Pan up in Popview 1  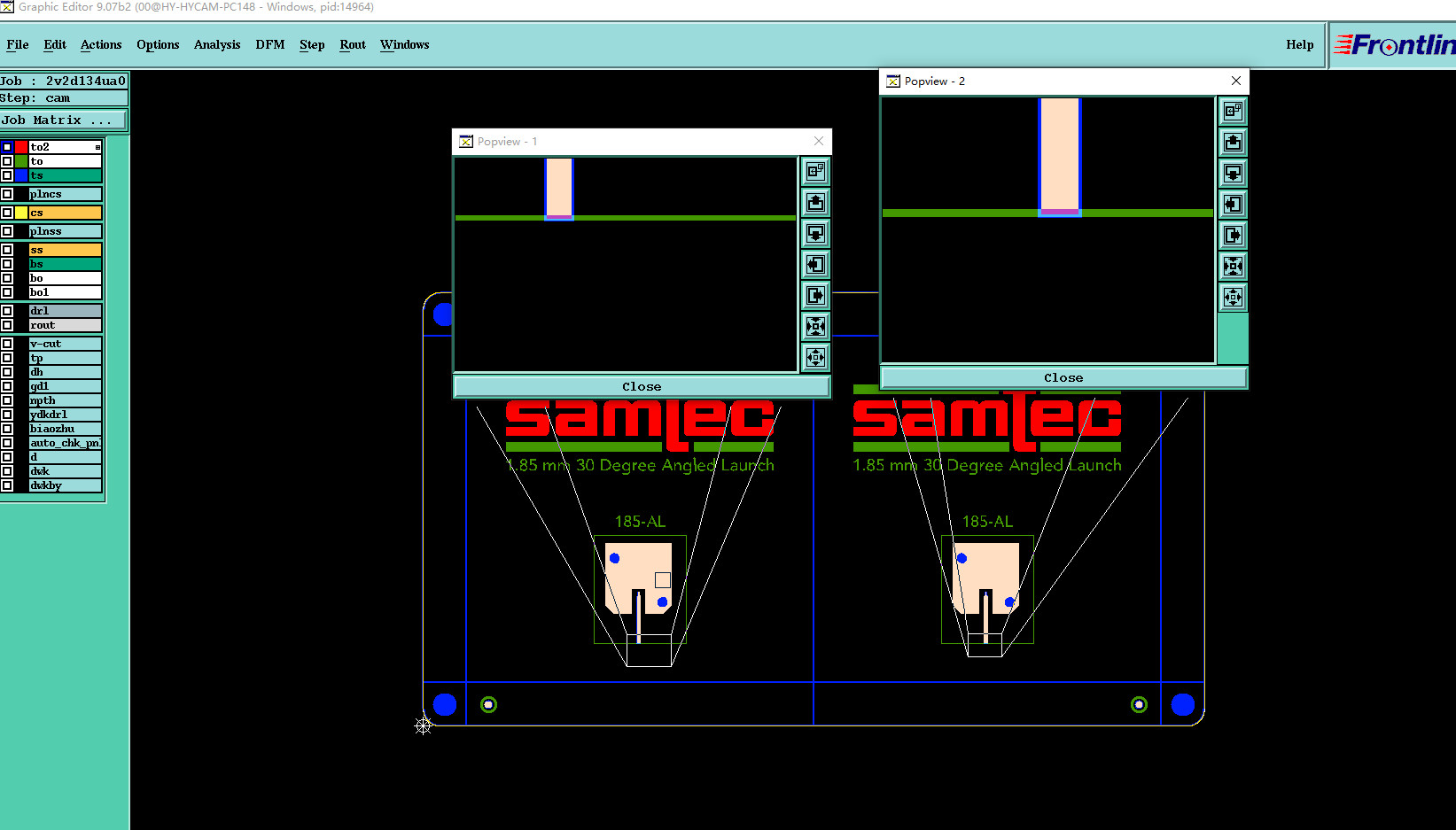[815, 203]
